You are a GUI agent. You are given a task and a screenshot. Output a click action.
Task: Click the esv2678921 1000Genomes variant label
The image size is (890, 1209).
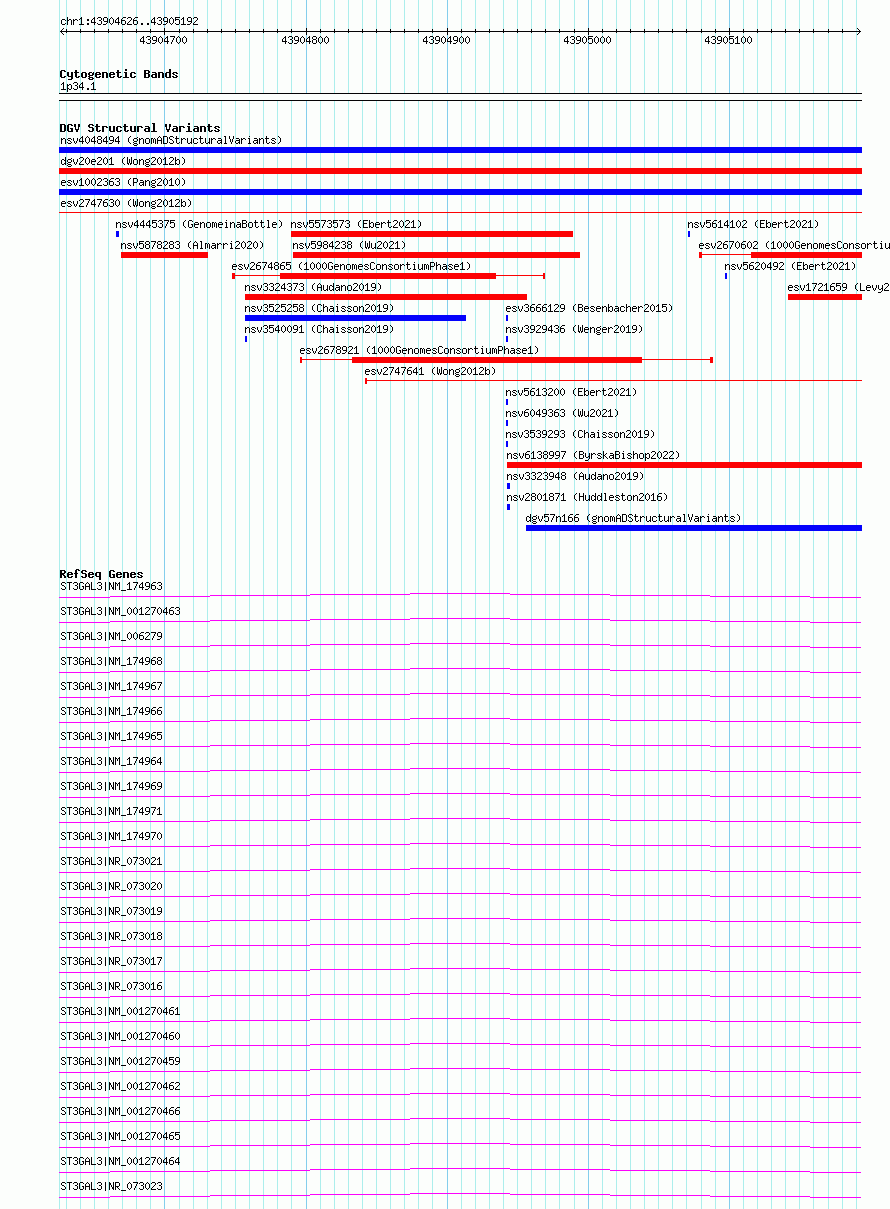point(419,350)
